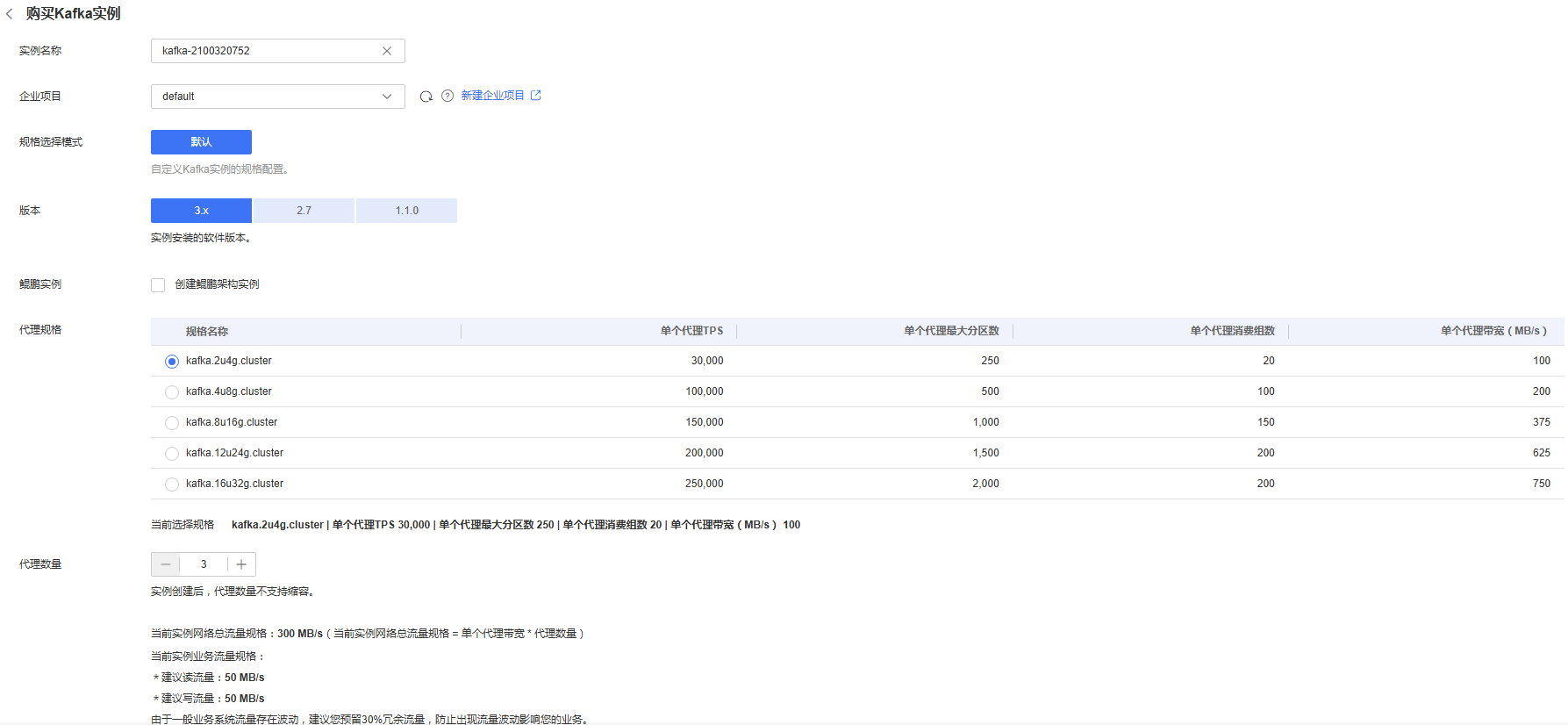Click the bandwidth value 375
1568x725 pixels.
tap(1542, 422)
